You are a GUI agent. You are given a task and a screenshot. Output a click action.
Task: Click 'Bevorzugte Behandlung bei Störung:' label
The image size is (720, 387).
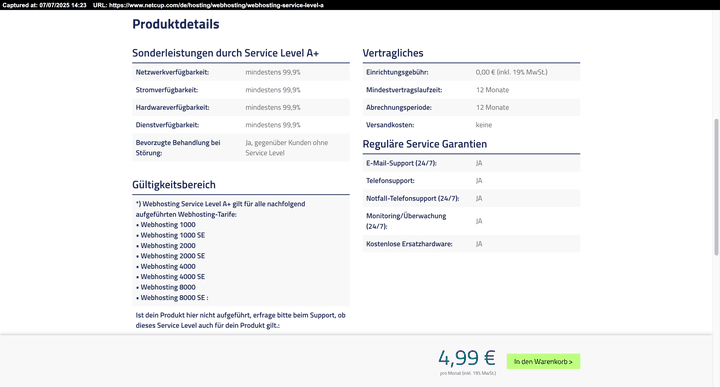coord(178,147)
